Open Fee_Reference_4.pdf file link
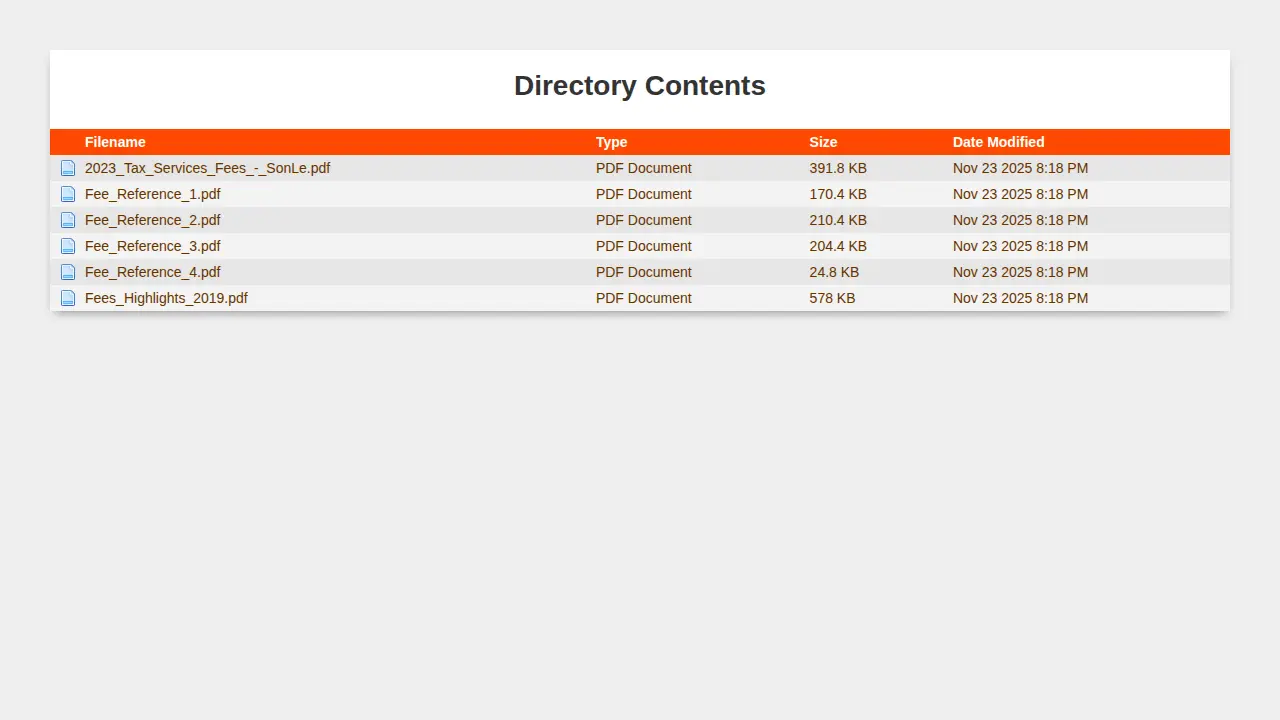1280x720 pixels. 153,272
